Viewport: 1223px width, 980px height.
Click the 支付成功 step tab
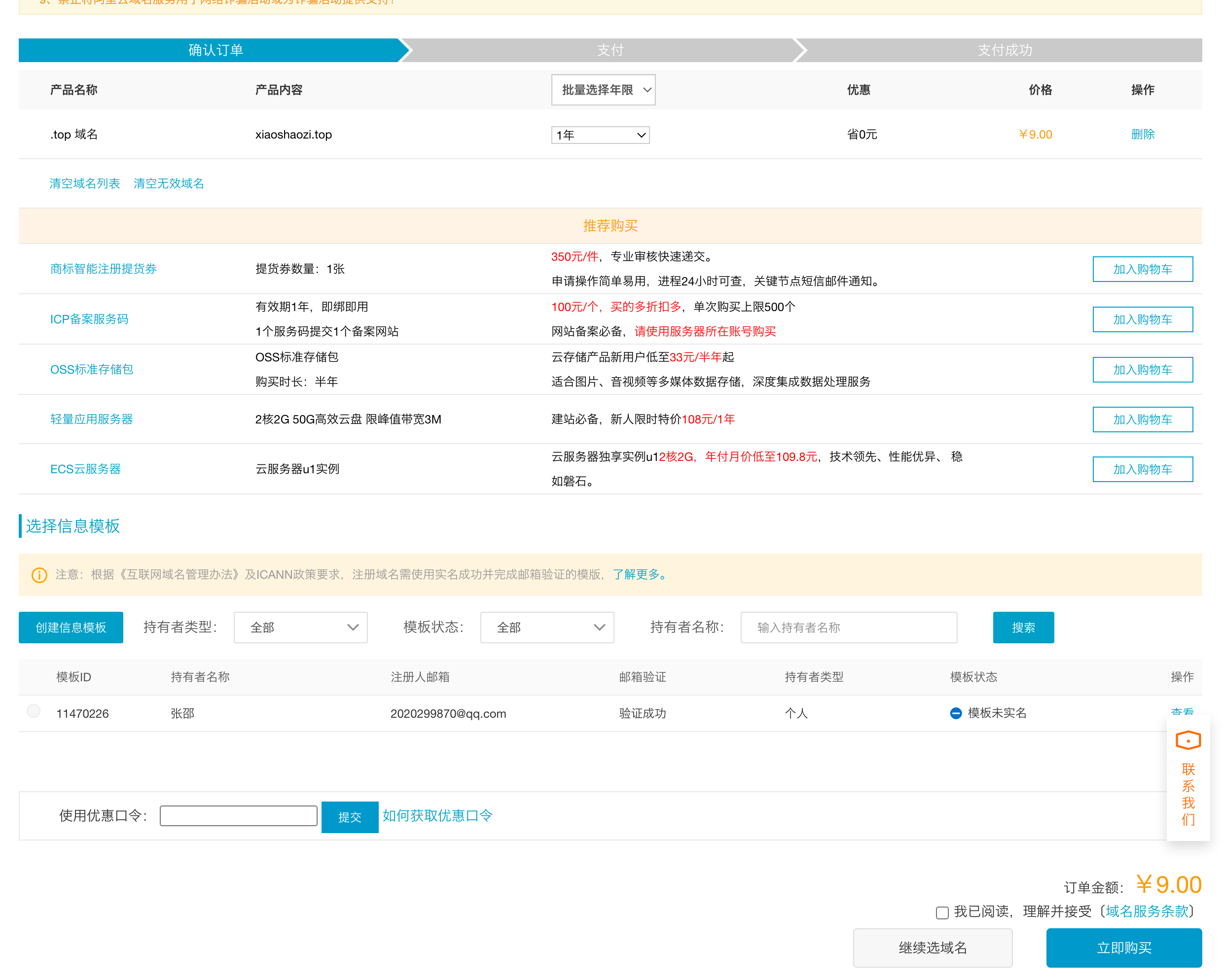1004,50
